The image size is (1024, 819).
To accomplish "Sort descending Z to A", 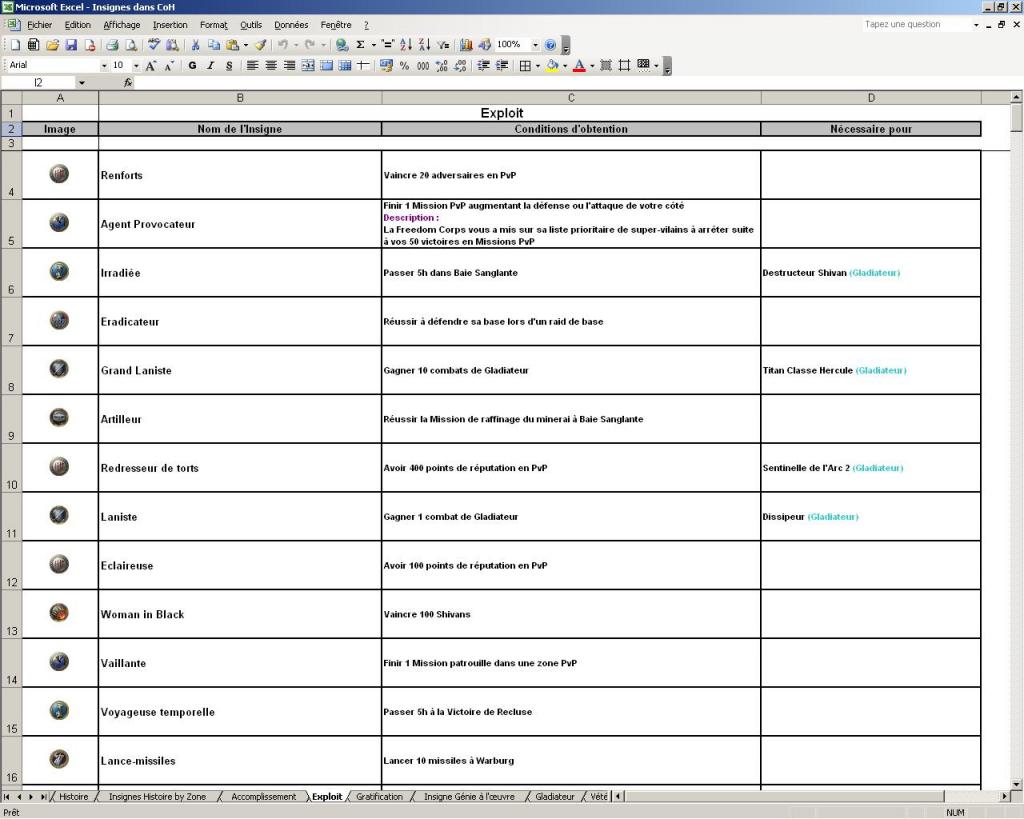I will 424,45.
